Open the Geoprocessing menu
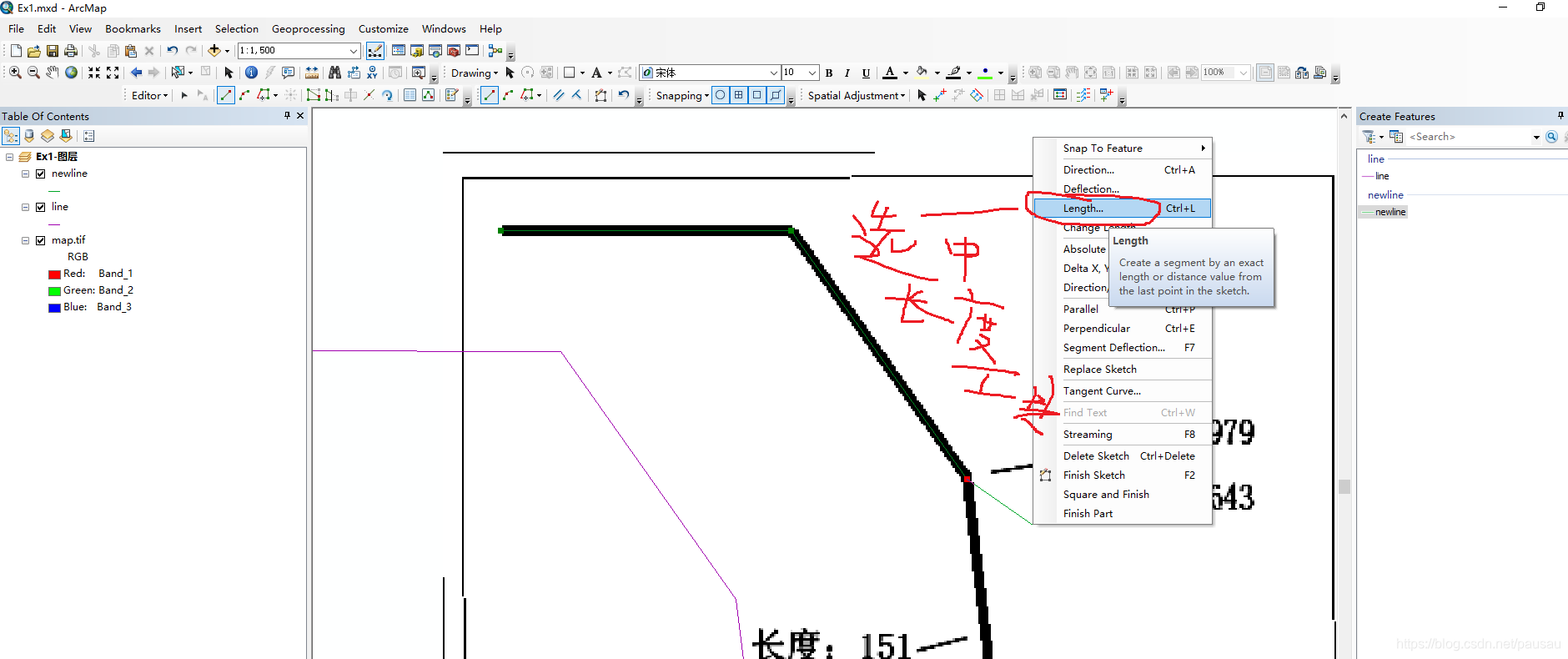The height and width of the screenshot is (659, 1568). point(308,28)
